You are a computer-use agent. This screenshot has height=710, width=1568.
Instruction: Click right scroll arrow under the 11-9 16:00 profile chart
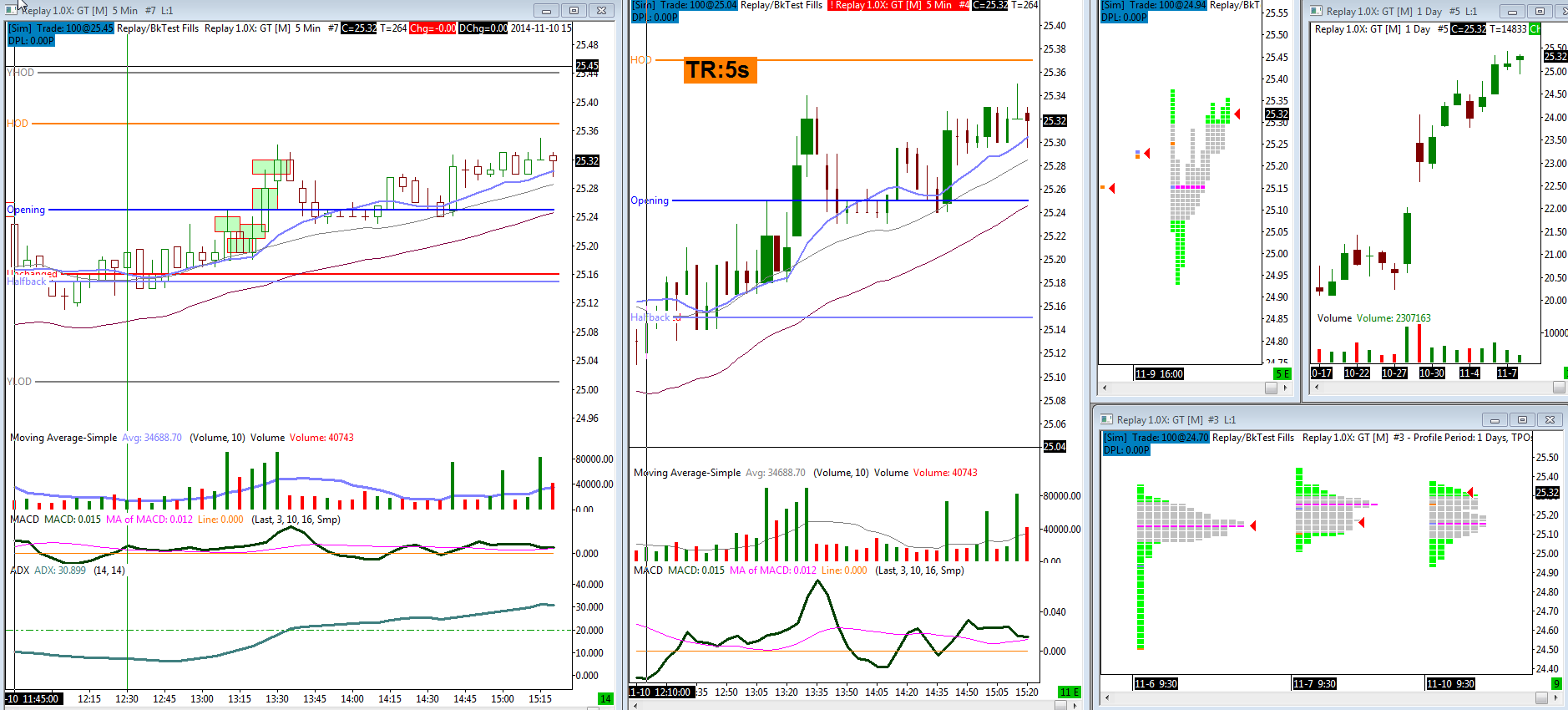tap(1284, 388)
